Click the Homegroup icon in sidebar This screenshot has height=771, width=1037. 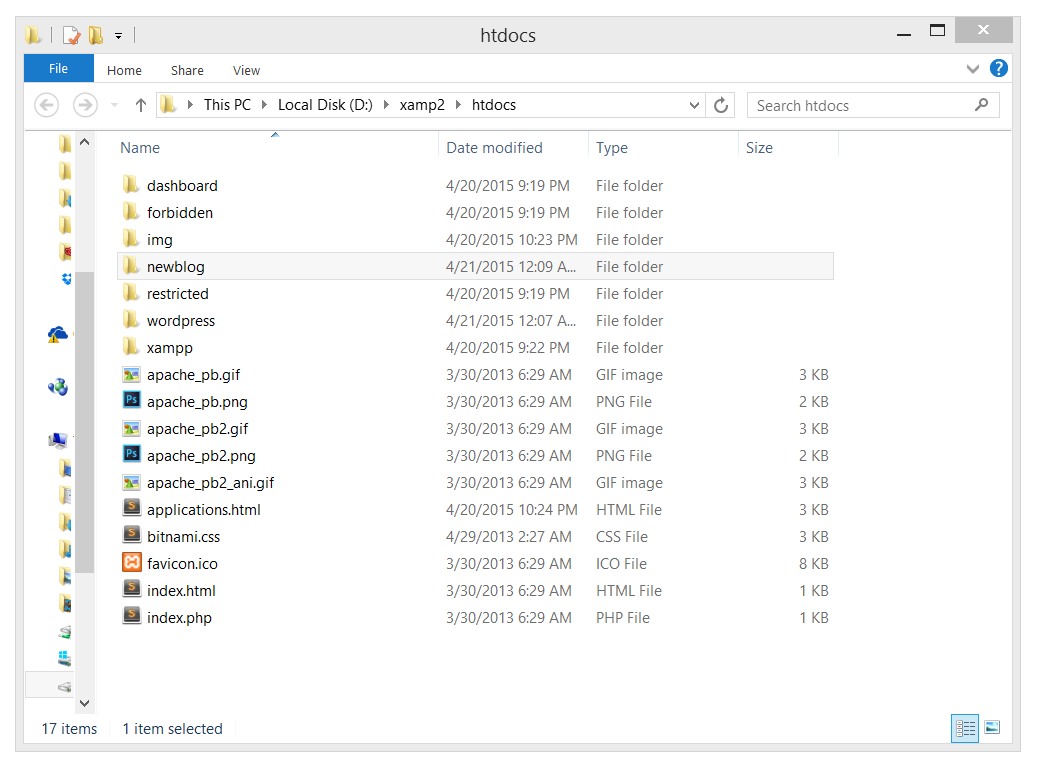tap(58, 387)
